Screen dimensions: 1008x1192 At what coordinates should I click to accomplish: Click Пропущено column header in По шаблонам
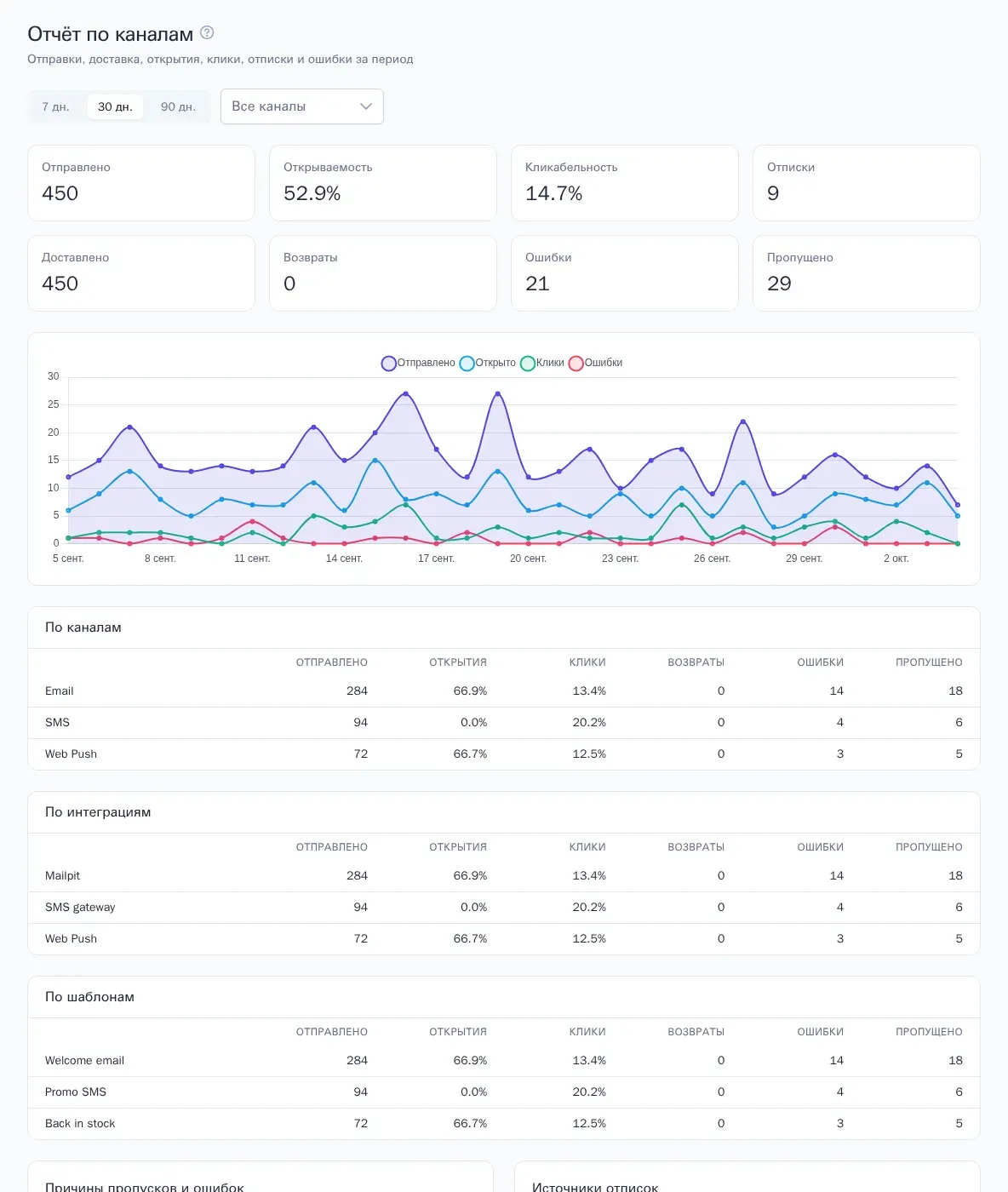(929, 1032)
